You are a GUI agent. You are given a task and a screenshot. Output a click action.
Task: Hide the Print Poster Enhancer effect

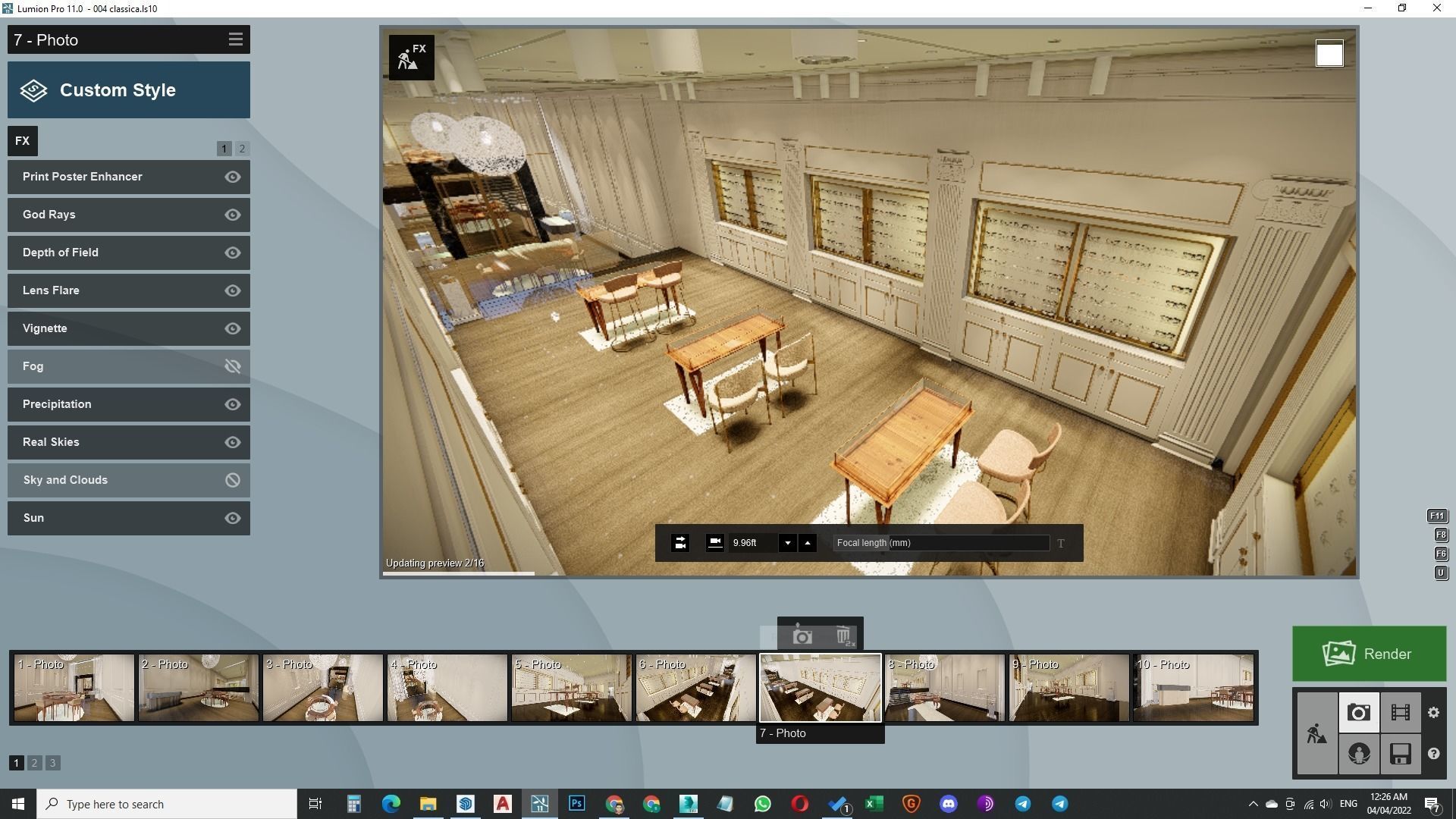[x=233, y=177]
